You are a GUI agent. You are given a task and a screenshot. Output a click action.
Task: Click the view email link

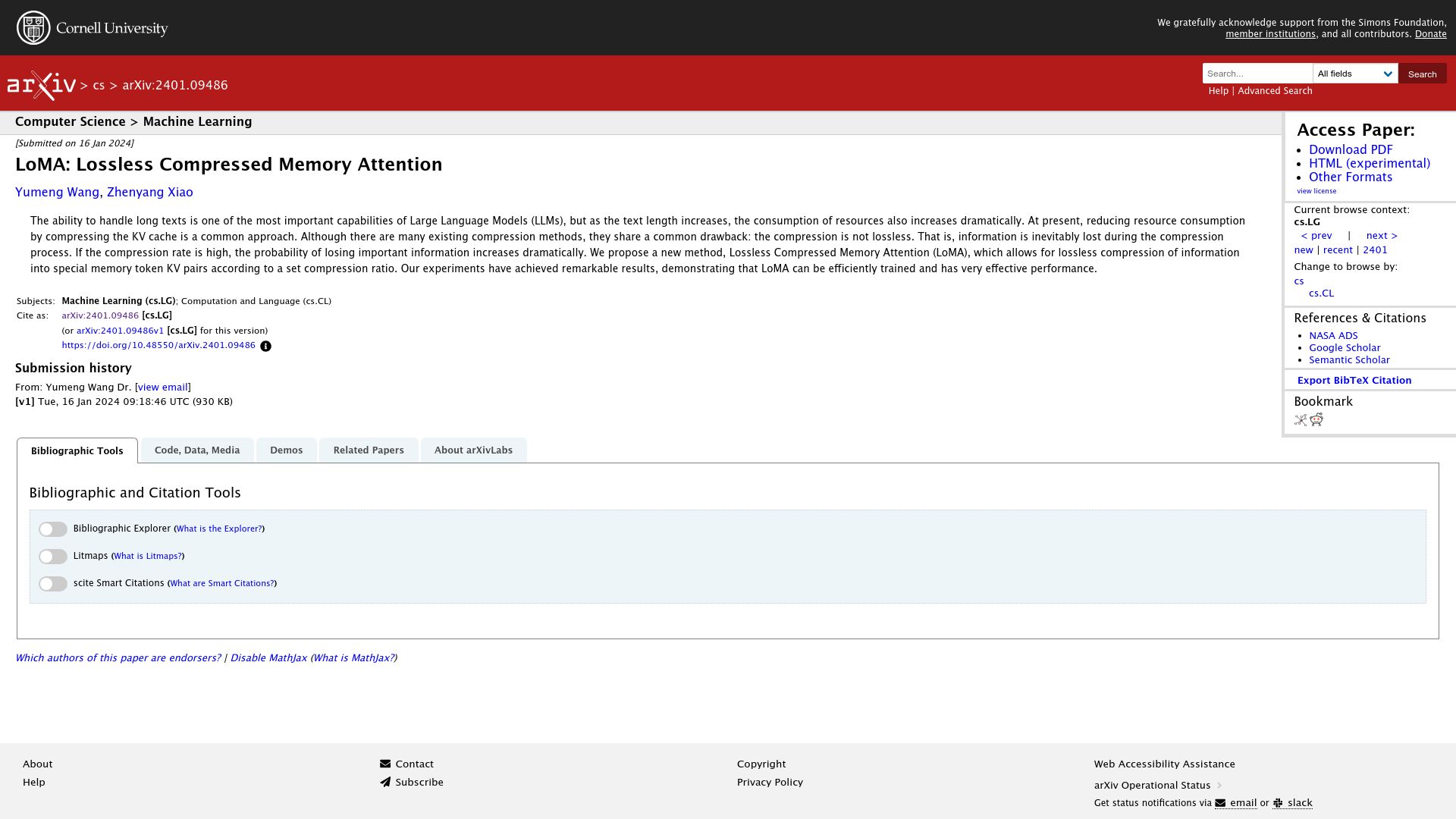click(163, 388)
